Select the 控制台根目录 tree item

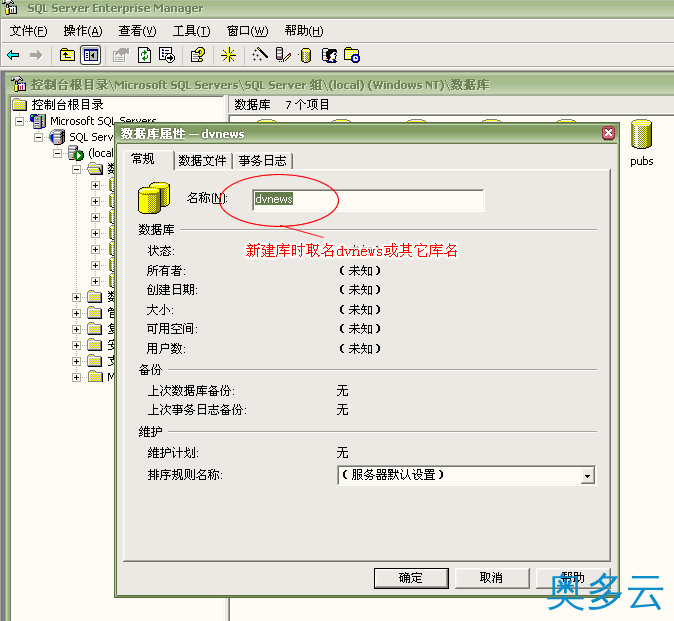click(67, 104)
